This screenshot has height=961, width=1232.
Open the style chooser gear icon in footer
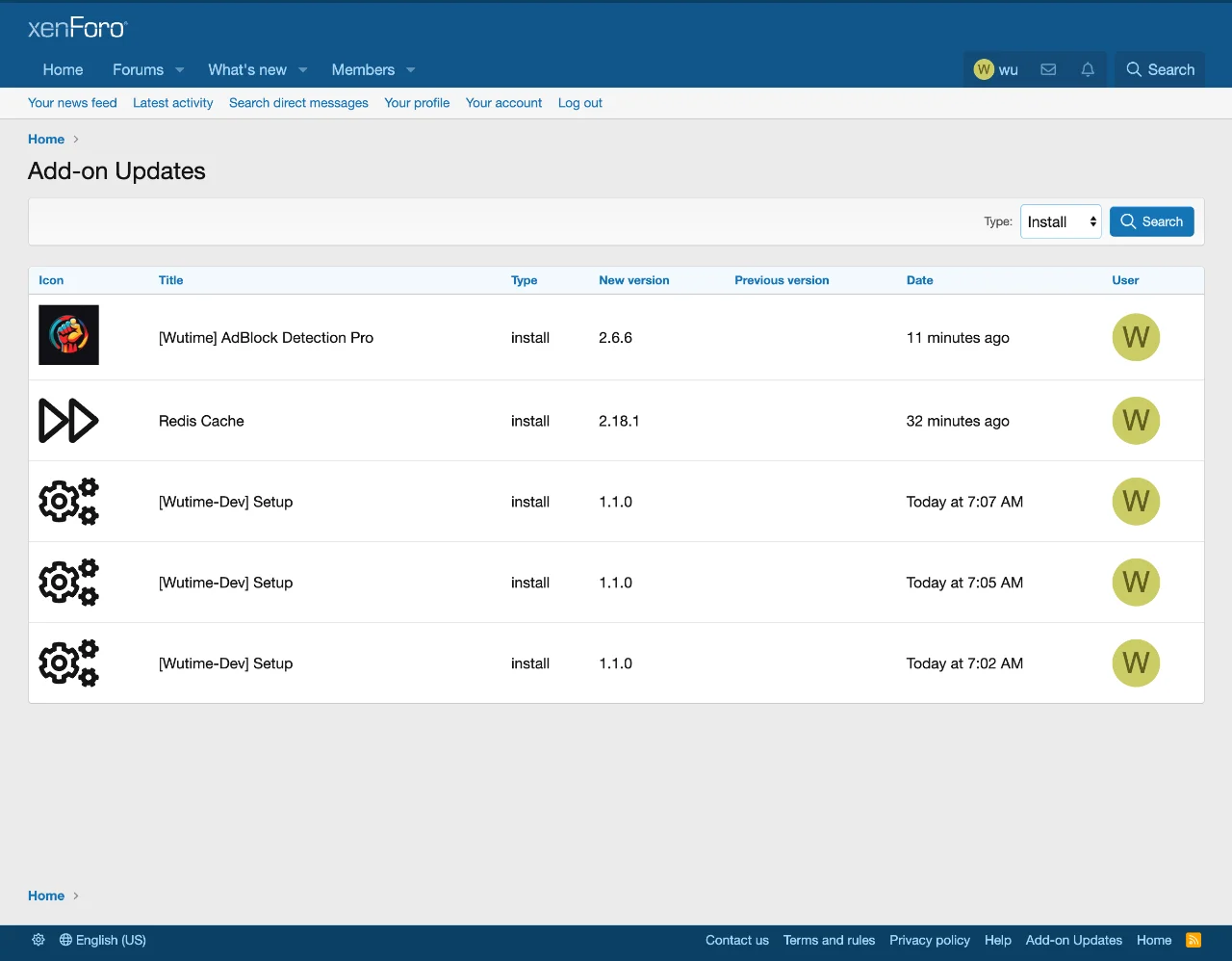click(x=38, y=939)
